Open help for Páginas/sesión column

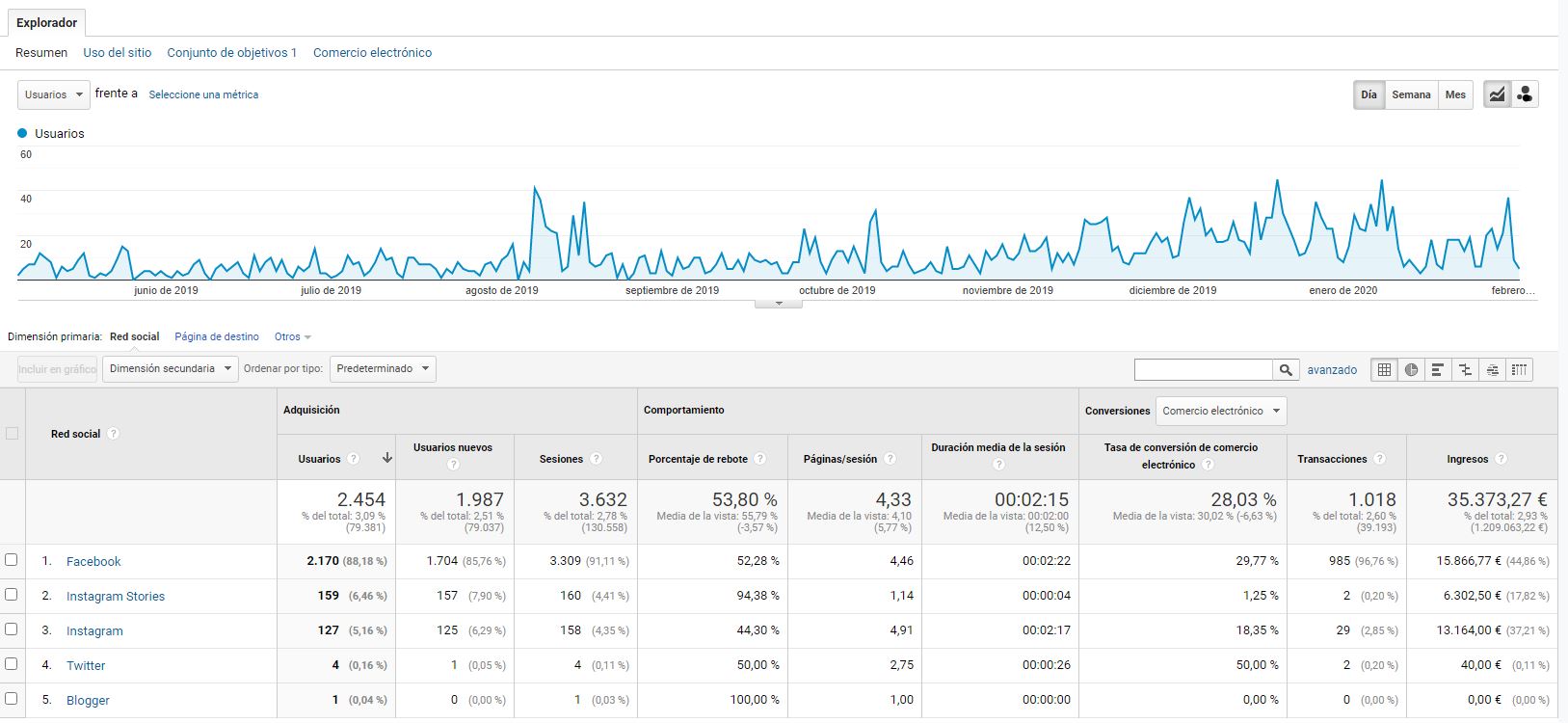(890, 459)
